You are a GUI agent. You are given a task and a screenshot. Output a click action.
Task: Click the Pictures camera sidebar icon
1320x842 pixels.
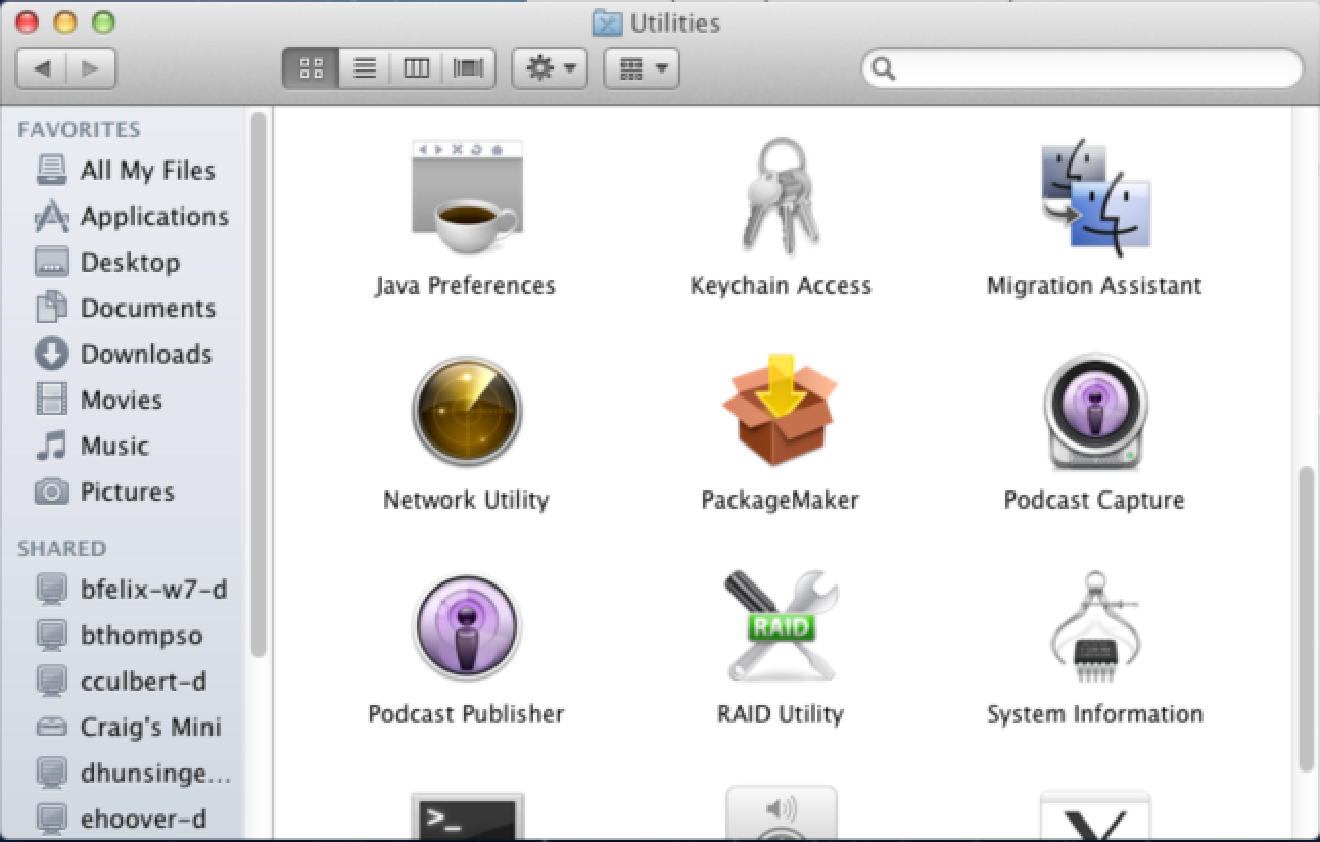(52, 492)
